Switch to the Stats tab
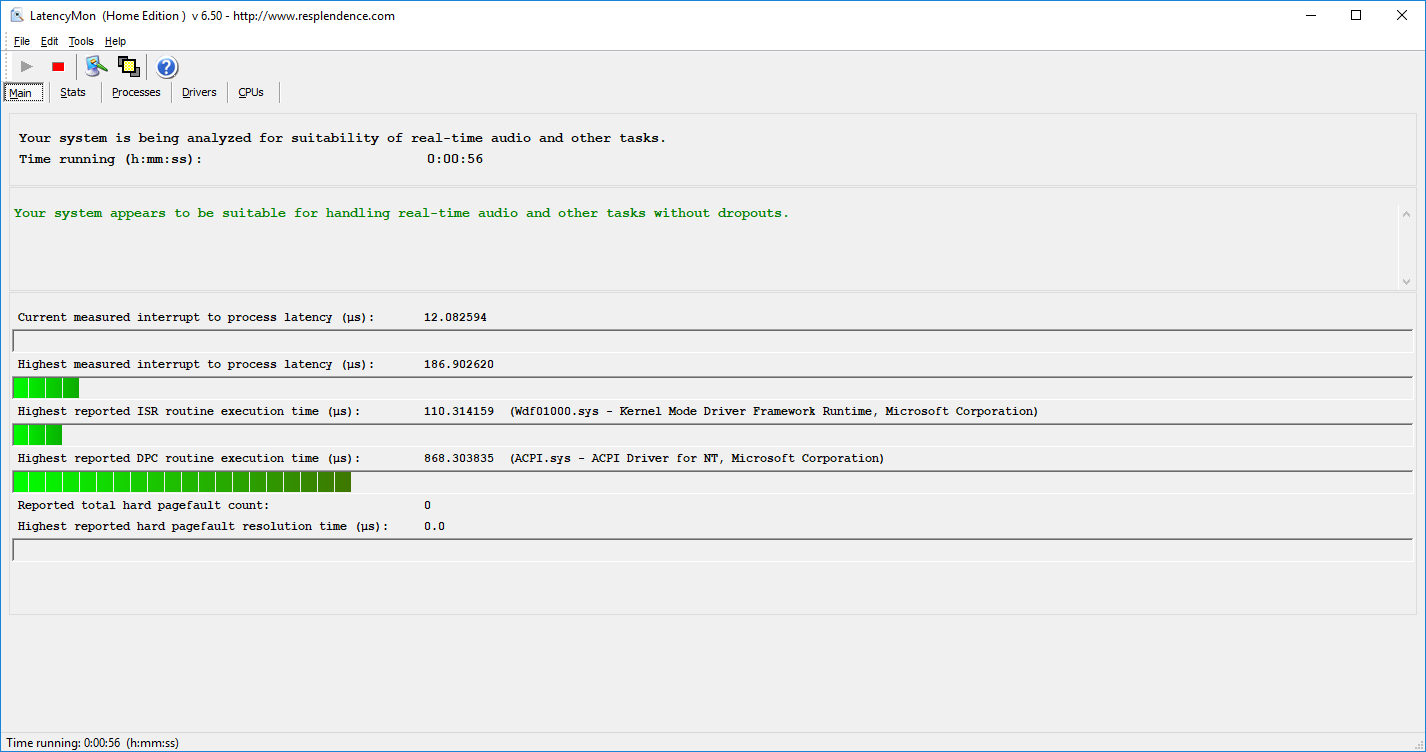Viewport: 1426px width, 752px height. [x=73, y=92]
